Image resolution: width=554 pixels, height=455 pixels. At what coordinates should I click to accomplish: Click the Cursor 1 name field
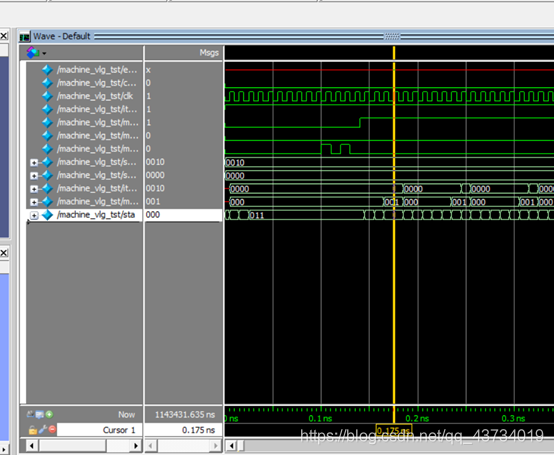[100, 430]
